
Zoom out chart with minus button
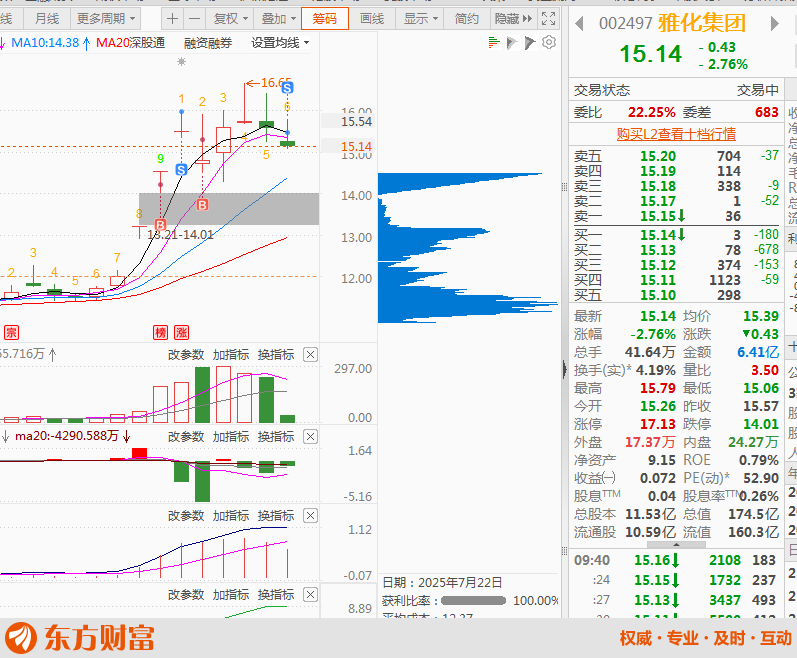pos(195,19)
